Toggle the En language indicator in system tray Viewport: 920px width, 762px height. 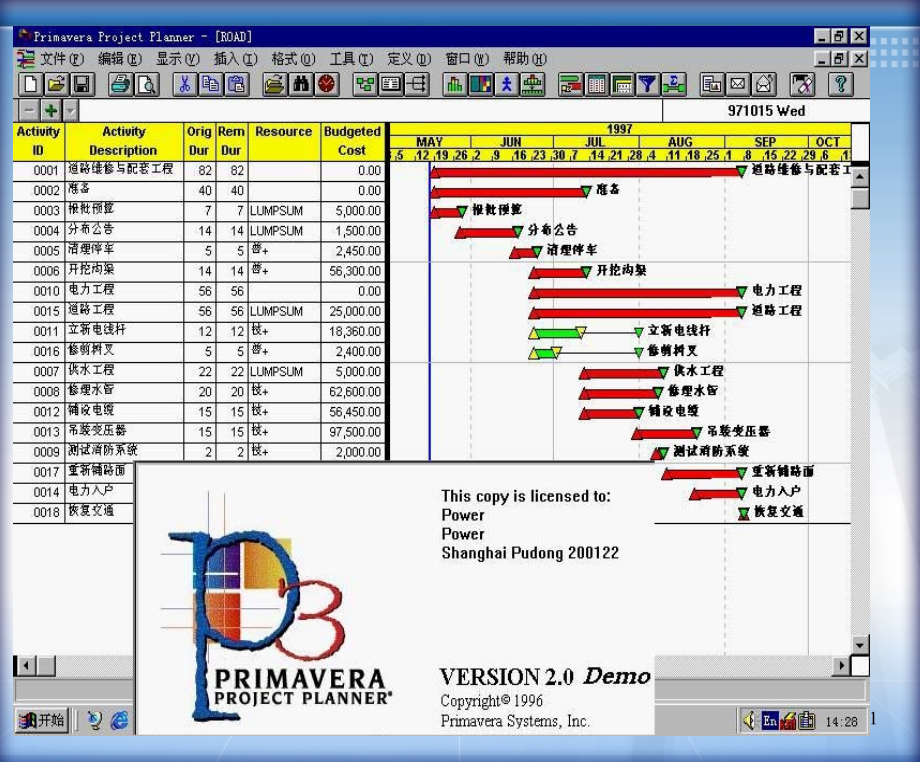(770, 720)
